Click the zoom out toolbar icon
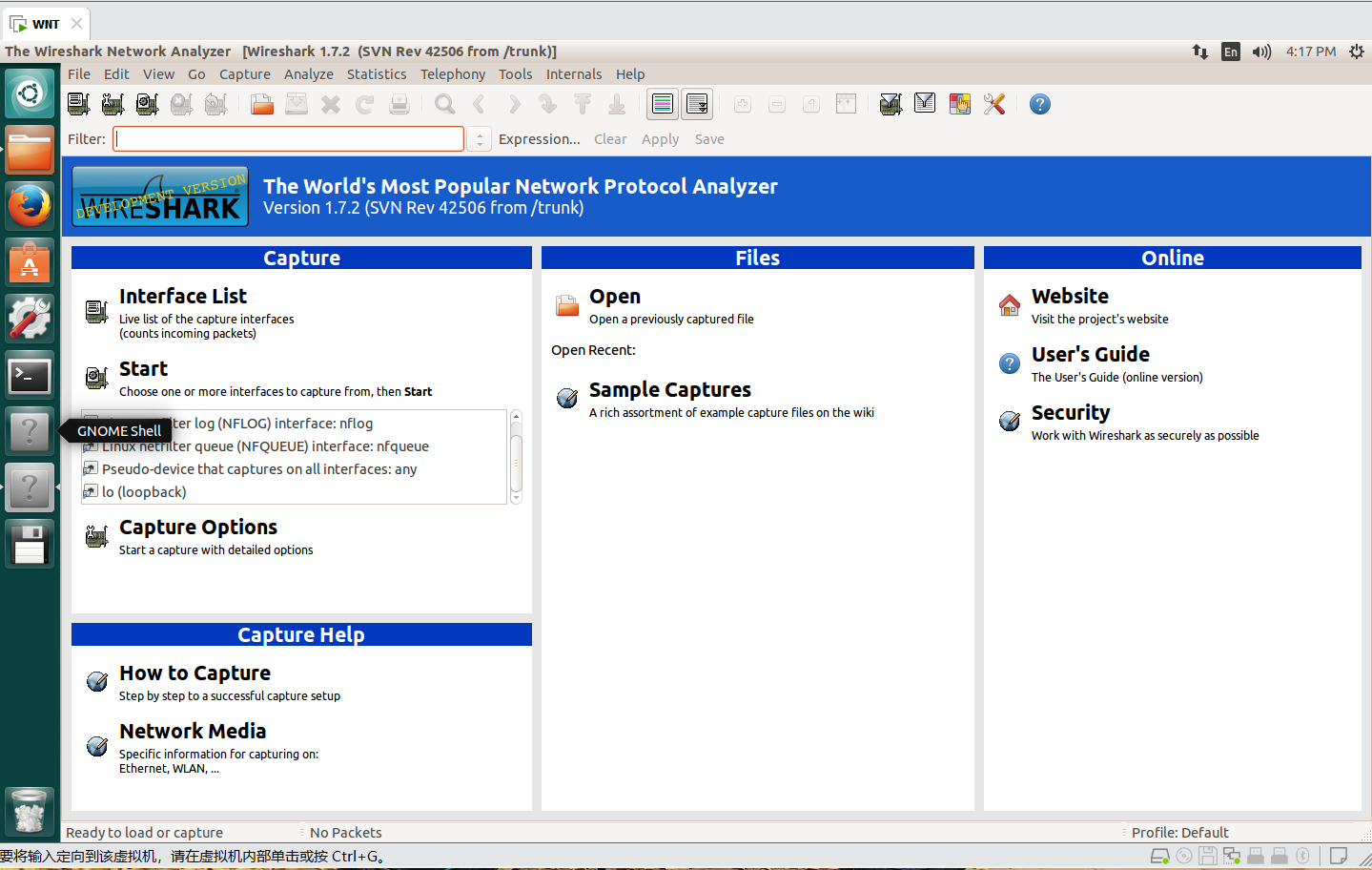Viewport: 1372px width, 870px height. (777, 104)
